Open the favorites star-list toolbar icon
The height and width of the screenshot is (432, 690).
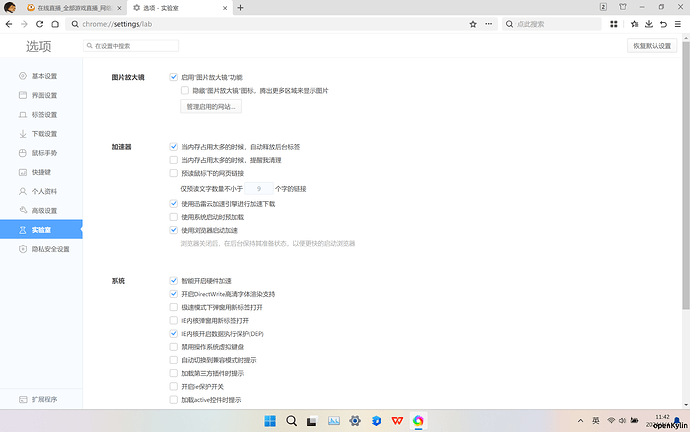(634, 24)
